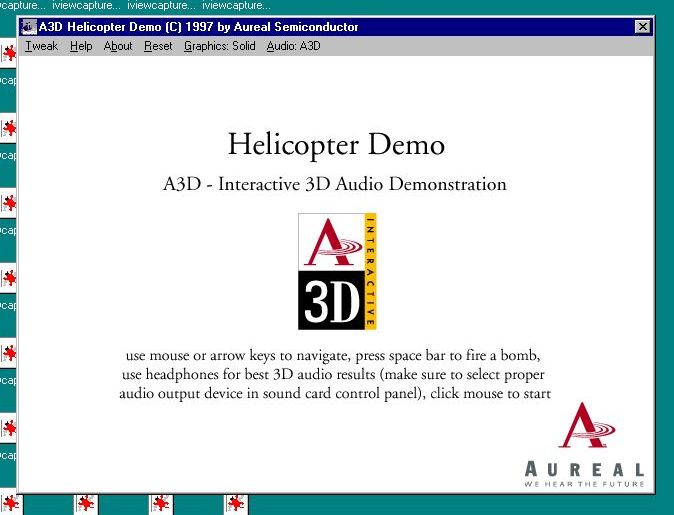
Task: Click the Reset menu item
Action: [158, 46]
